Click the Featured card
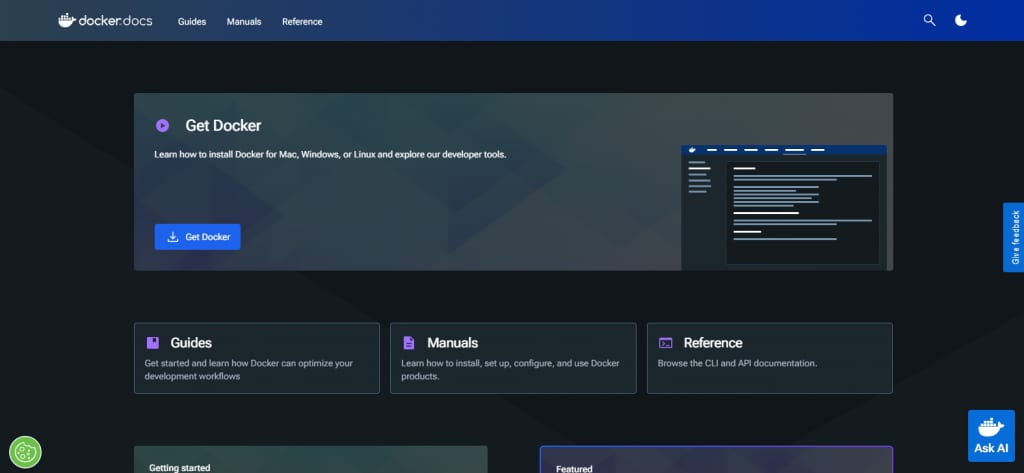 click(716, 459)
